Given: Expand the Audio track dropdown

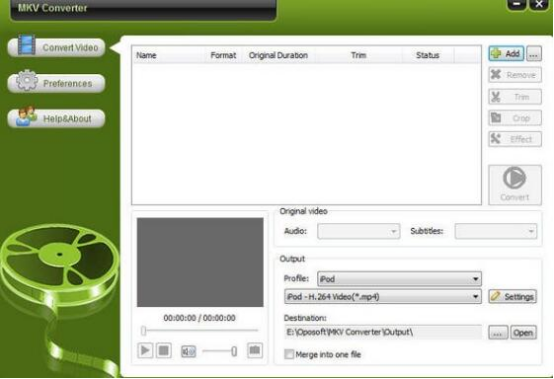Looking at the screenshot, I should click(359, 231).
